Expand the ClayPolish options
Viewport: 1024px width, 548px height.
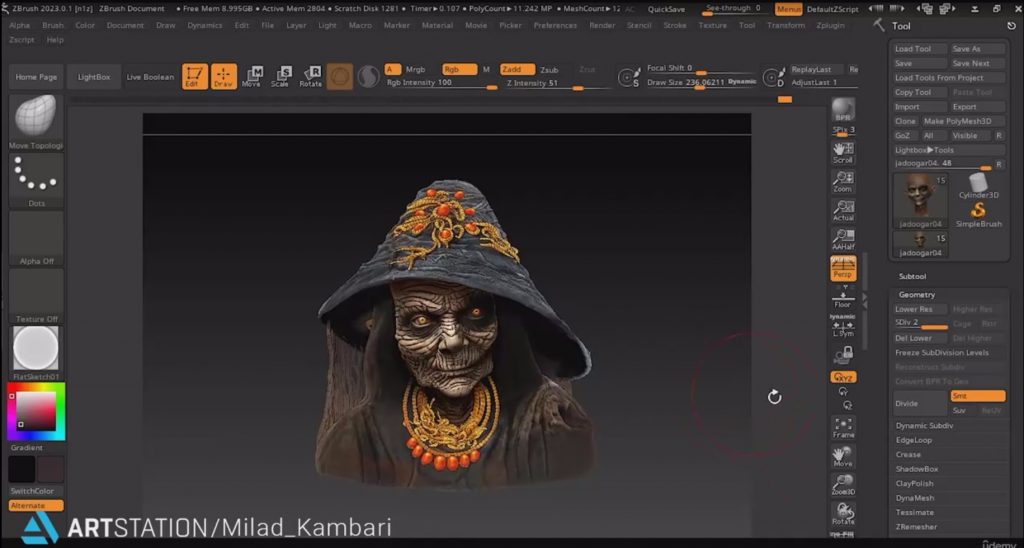914,483
